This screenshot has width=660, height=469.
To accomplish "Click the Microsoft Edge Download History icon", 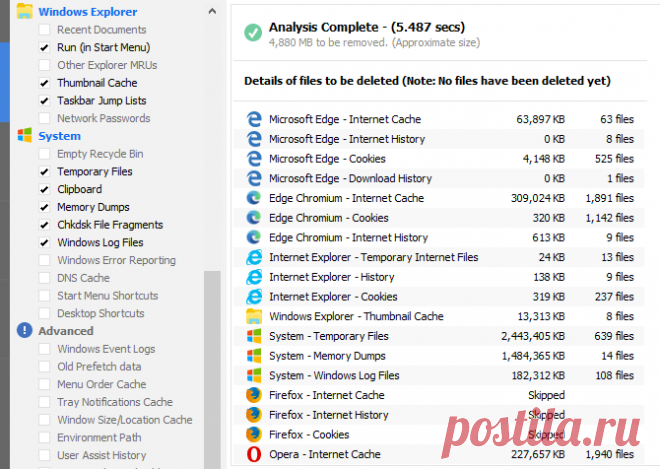I will (254, 179).
